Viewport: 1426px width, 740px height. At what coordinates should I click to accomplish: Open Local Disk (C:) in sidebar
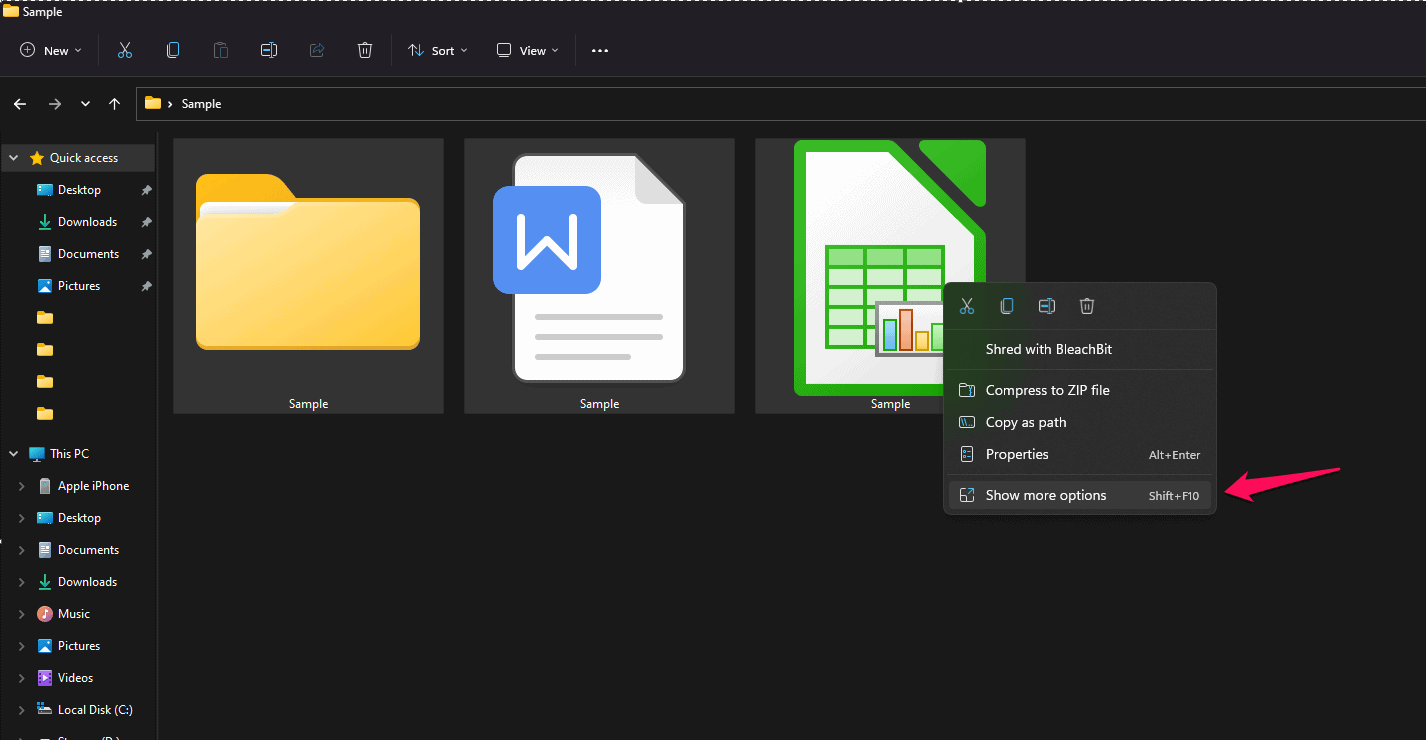[x=95, y=710]
